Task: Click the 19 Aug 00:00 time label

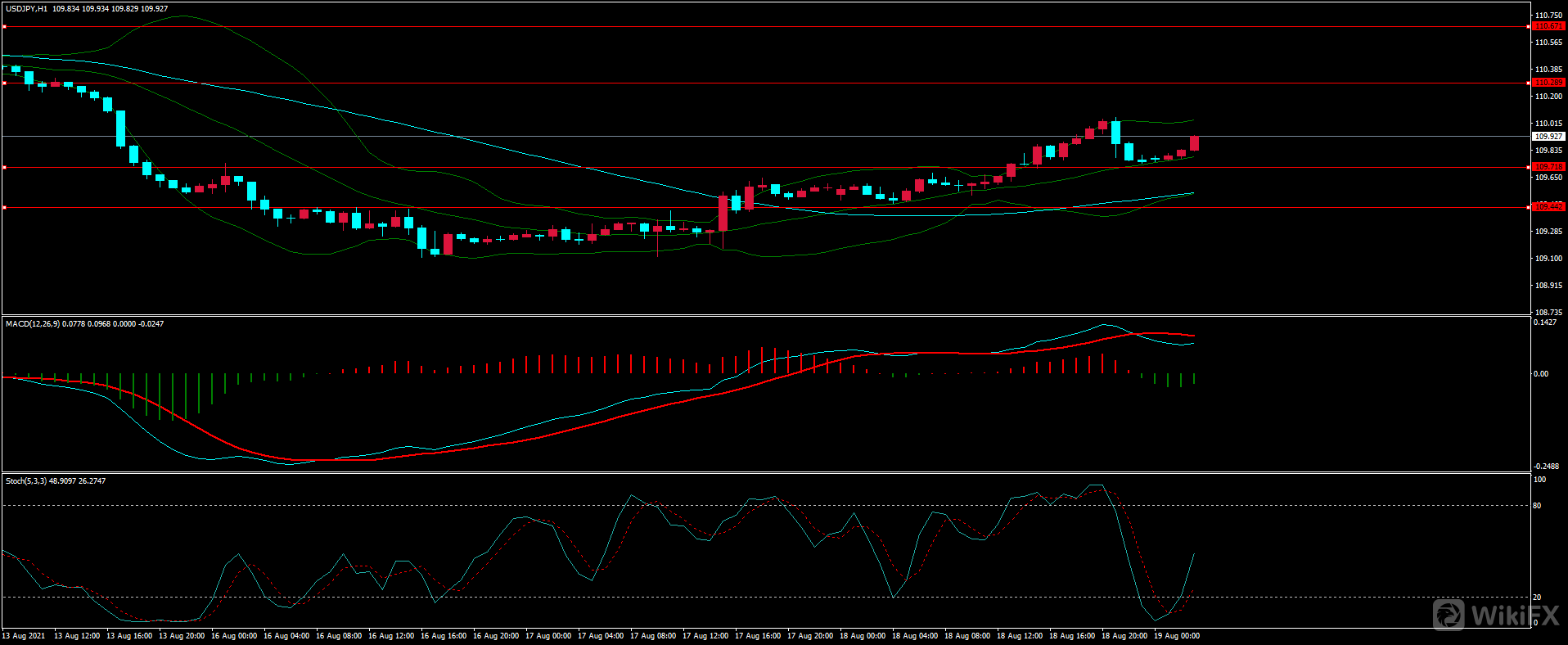Action: click(x=1176, y=636)
